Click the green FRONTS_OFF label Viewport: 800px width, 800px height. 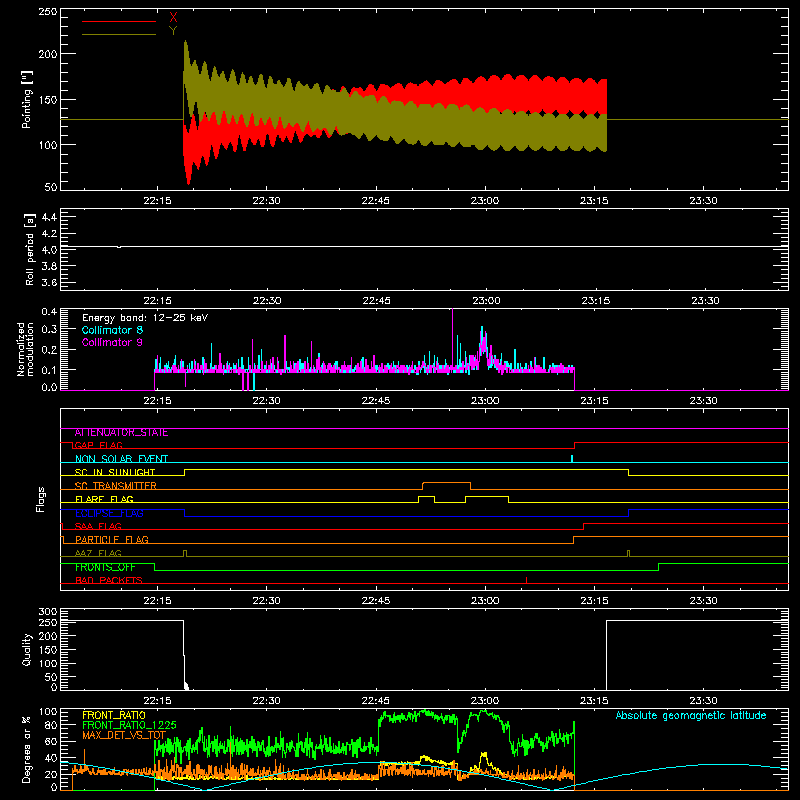(105, 567)
